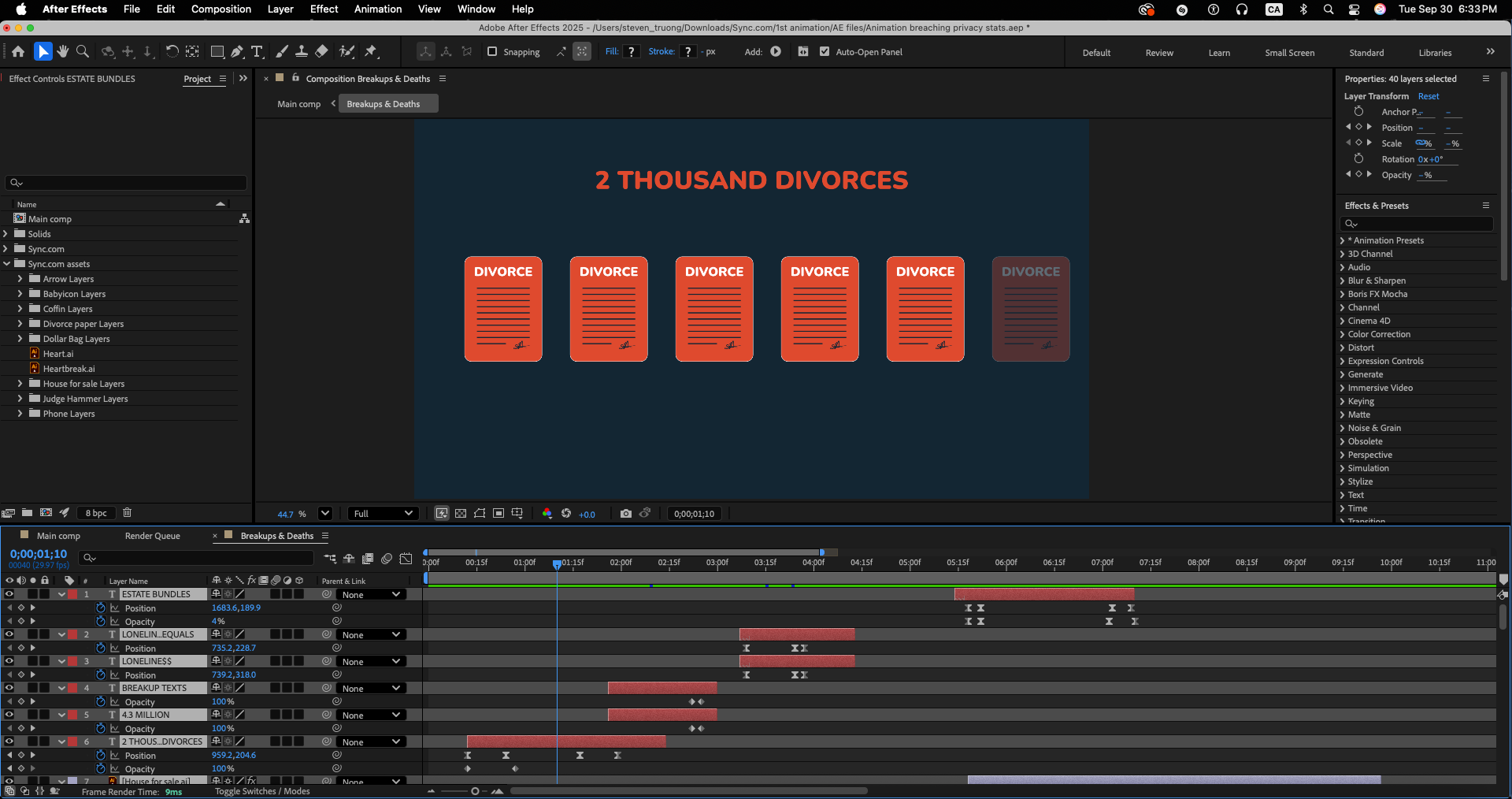Switch to Render Queue tab
The height and width of the screenshot is (799, 1512).
[153, 536]
